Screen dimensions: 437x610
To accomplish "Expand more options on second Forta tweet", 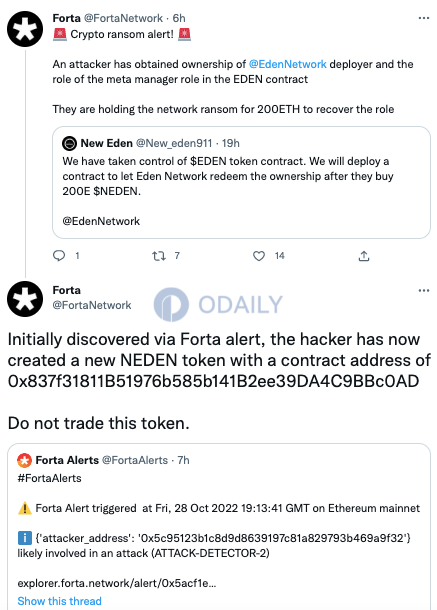I will tap(424, 291).
